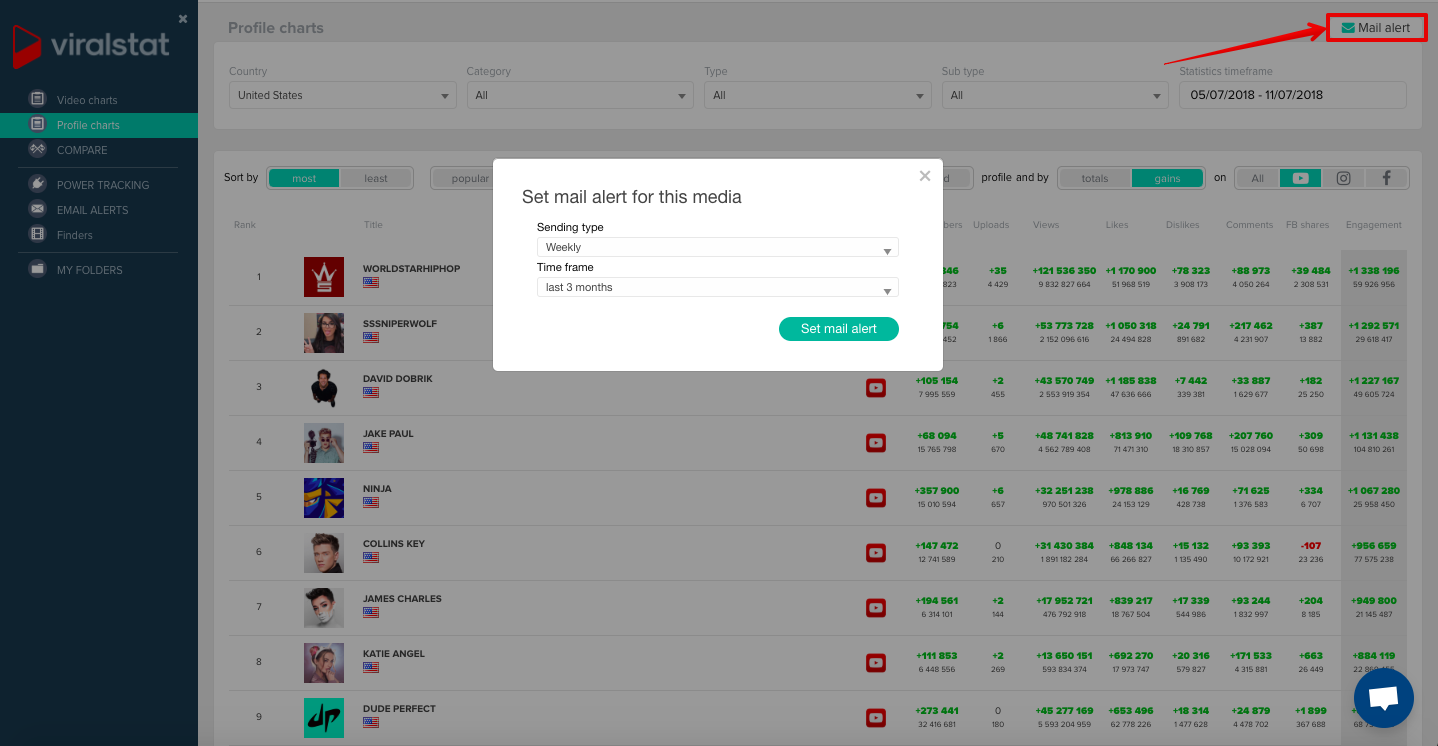Screen dimensions: 1438x746
Task: Select All platforms filter
Action: pos(1258,178)
